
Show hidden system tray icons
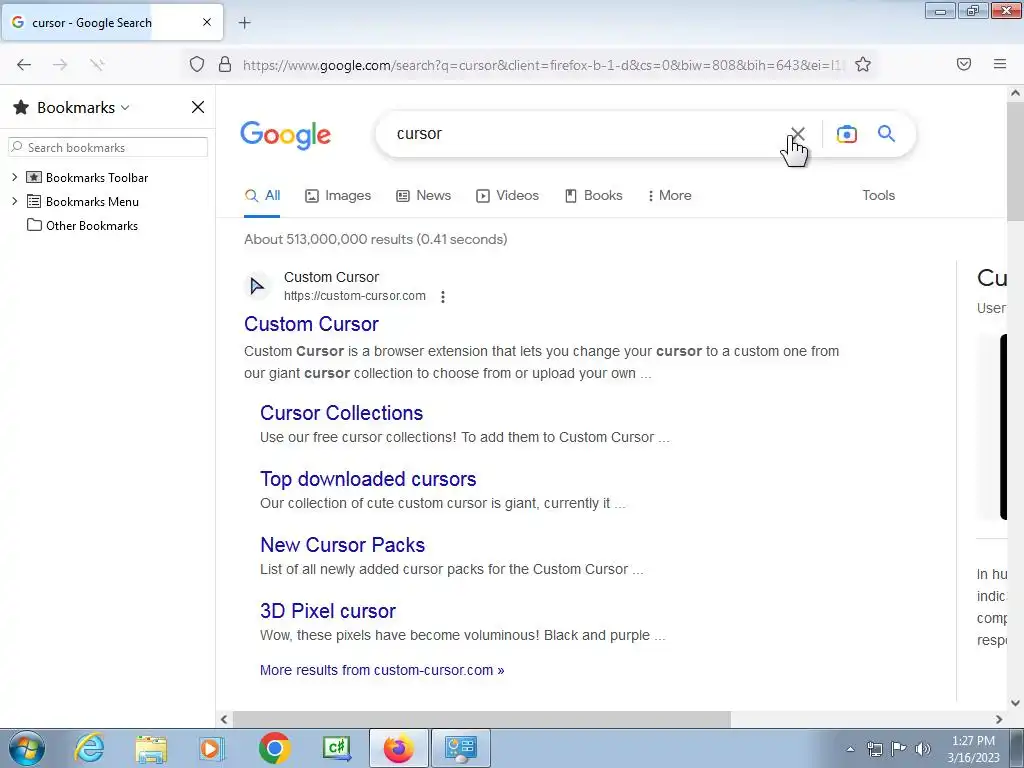tap(850, 749)
